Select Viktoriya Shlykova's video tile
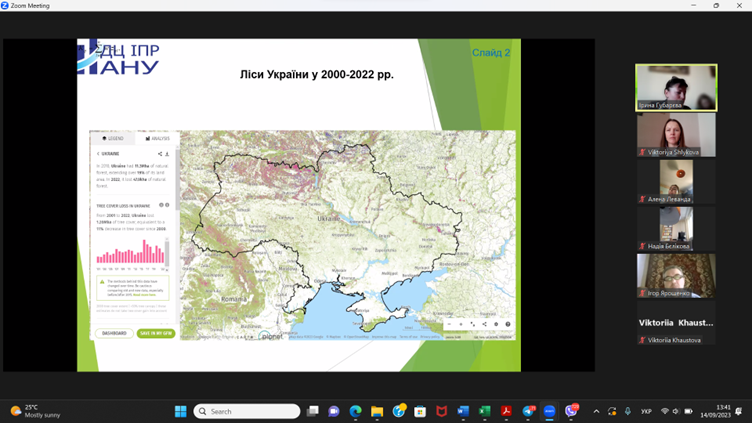This screenshot has width=752, height=423. coord(676,134)
